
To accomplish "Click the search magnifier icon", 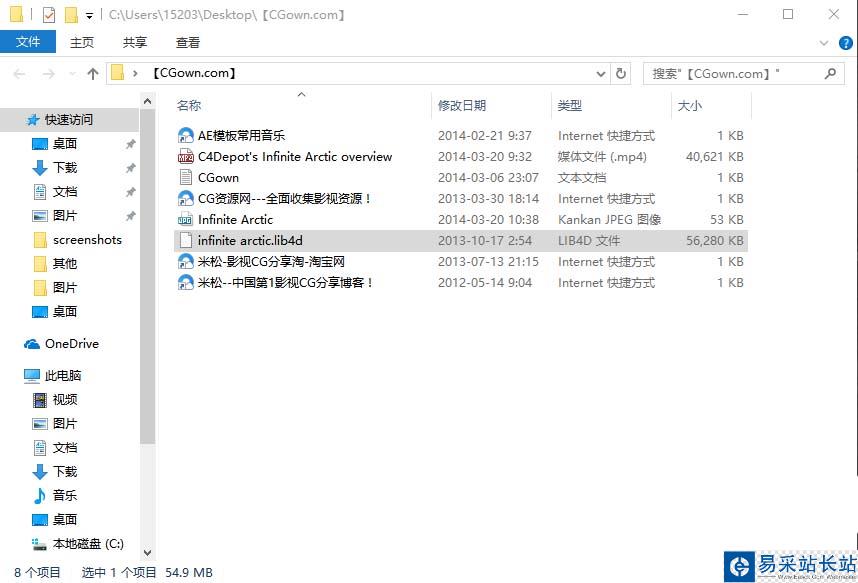I will point(830,73).
